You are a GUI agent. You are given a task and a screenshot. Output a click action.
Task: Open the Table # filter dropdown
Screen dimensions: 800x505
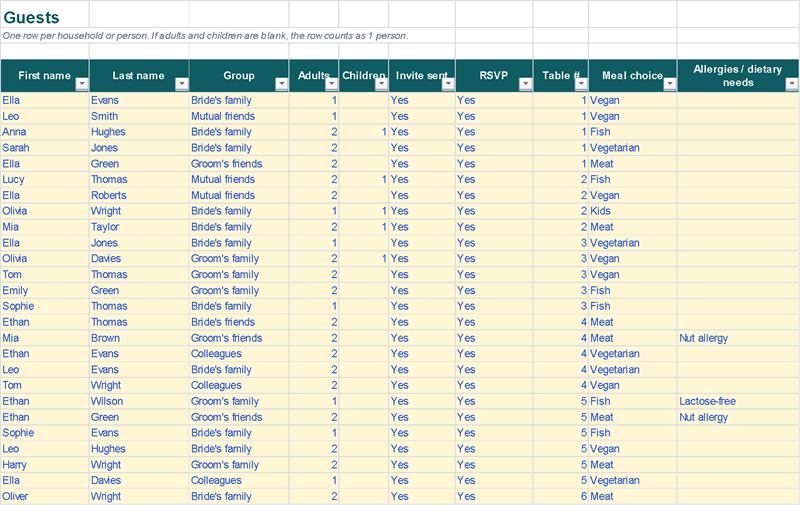pyautogui.click(x=581, y=84)
